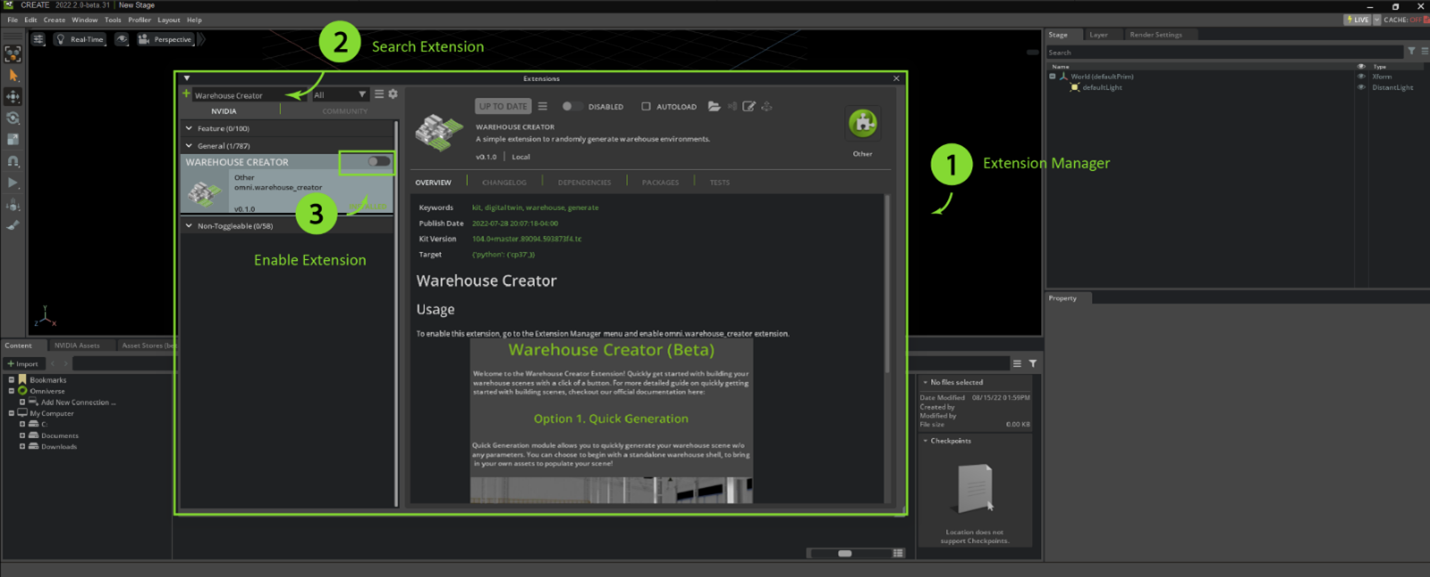Enable the Warehouse Creator list toggle
This screenshot has height=577, width=1430.
379,161
